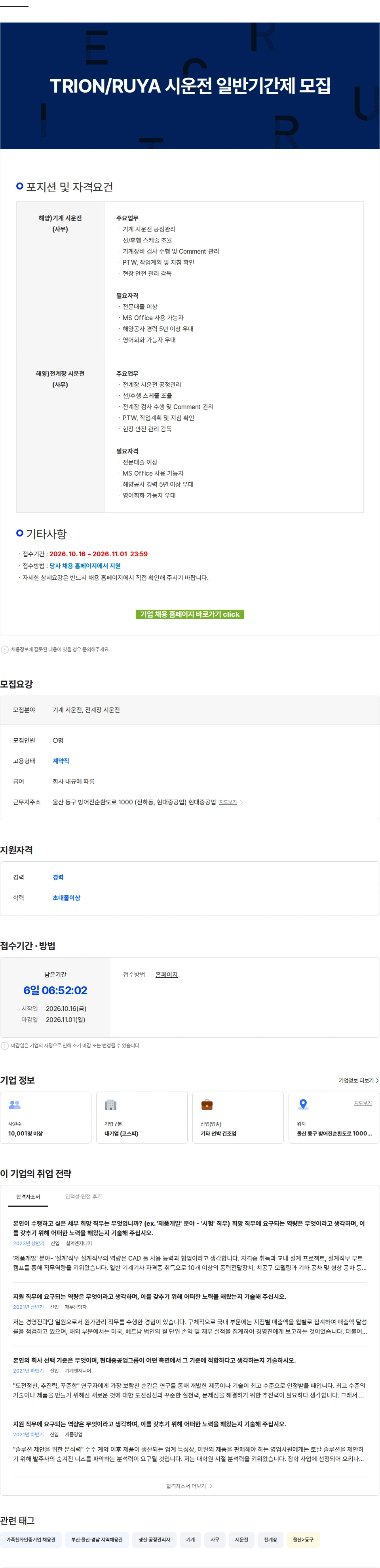Select the 부산·울산·경남 지역채용관 tag
The image size is (380, 1568).
(97, 1540)
